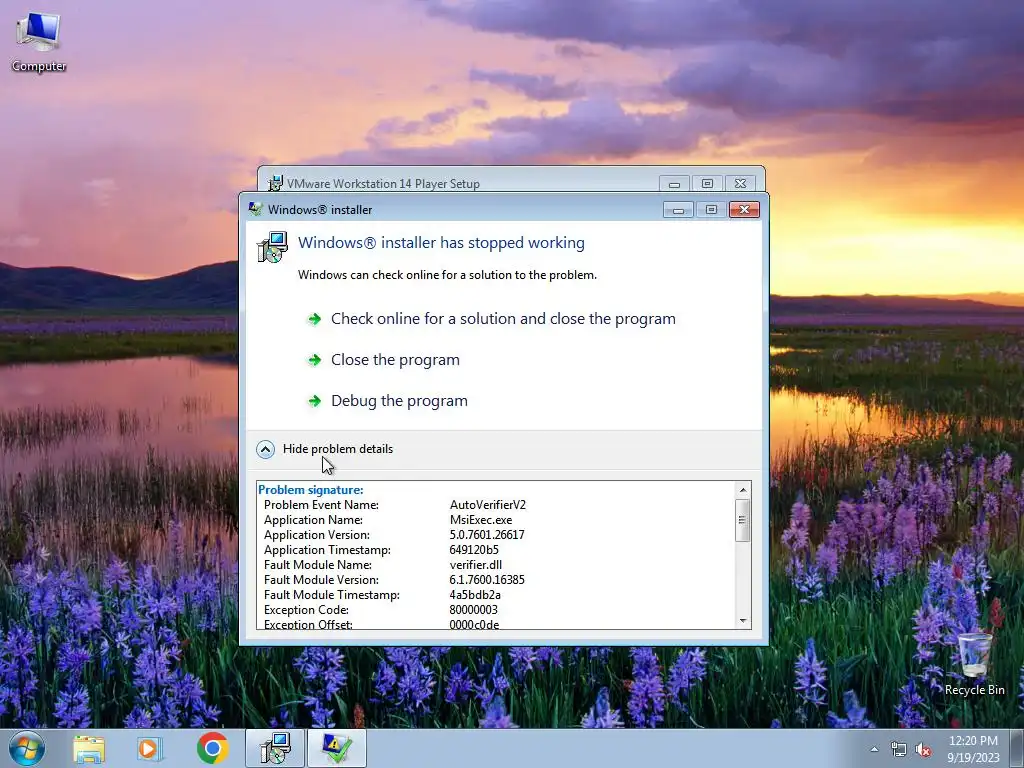
Task: Select fault module version 6.1.7600.16385
Action: click(487, 580)
